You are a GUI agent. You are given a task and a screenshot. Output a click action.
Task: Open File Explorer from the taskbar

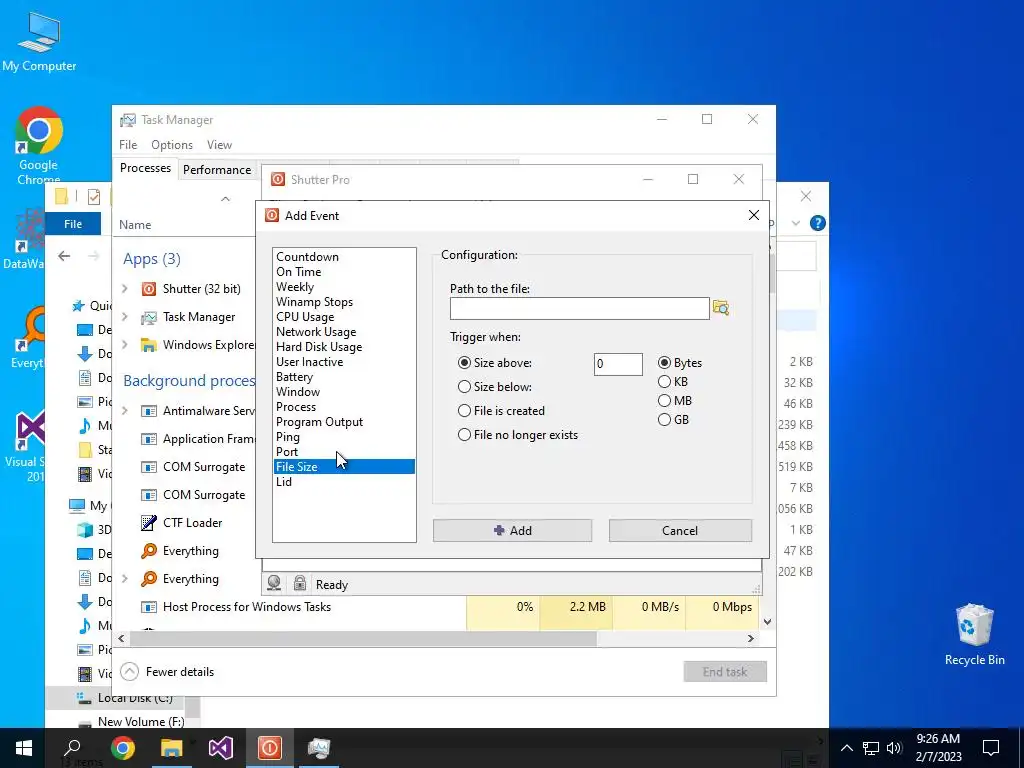click(171, 748)
